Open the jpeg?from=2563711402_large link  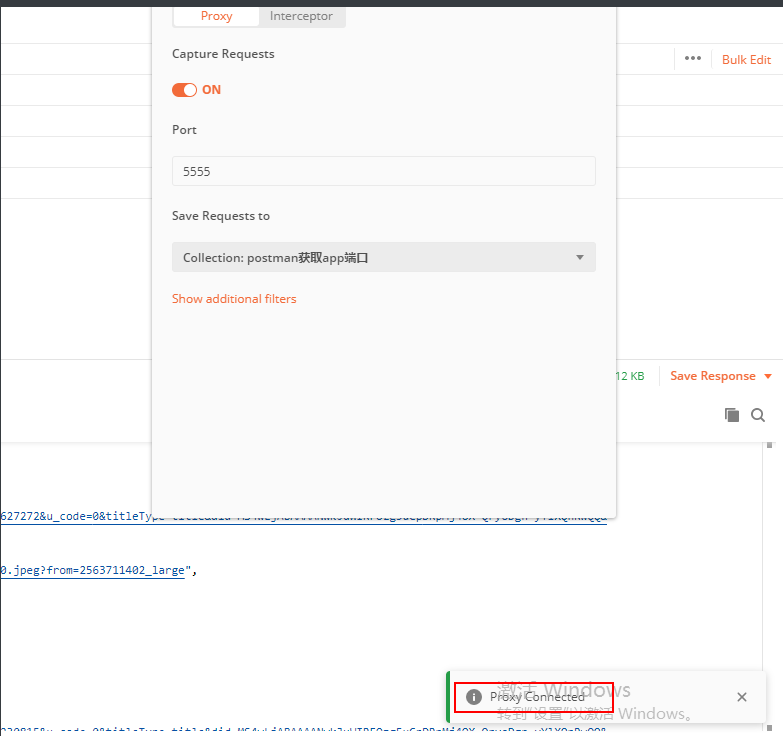pyautogui.click(x=92, y=570)
